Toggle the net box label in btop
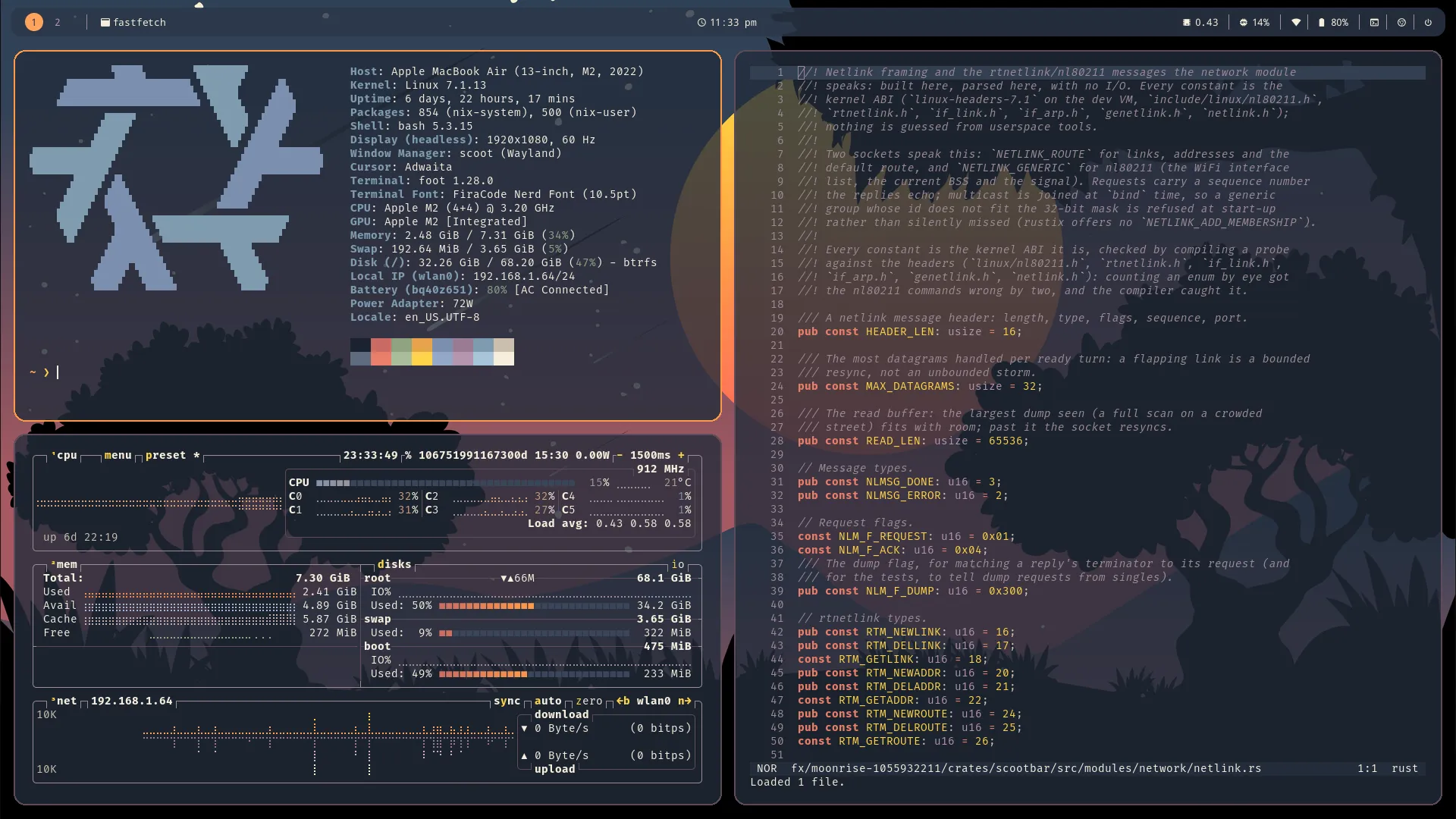Image resolution: width=1456 pixels, height=819 pixels. (64, 701)
